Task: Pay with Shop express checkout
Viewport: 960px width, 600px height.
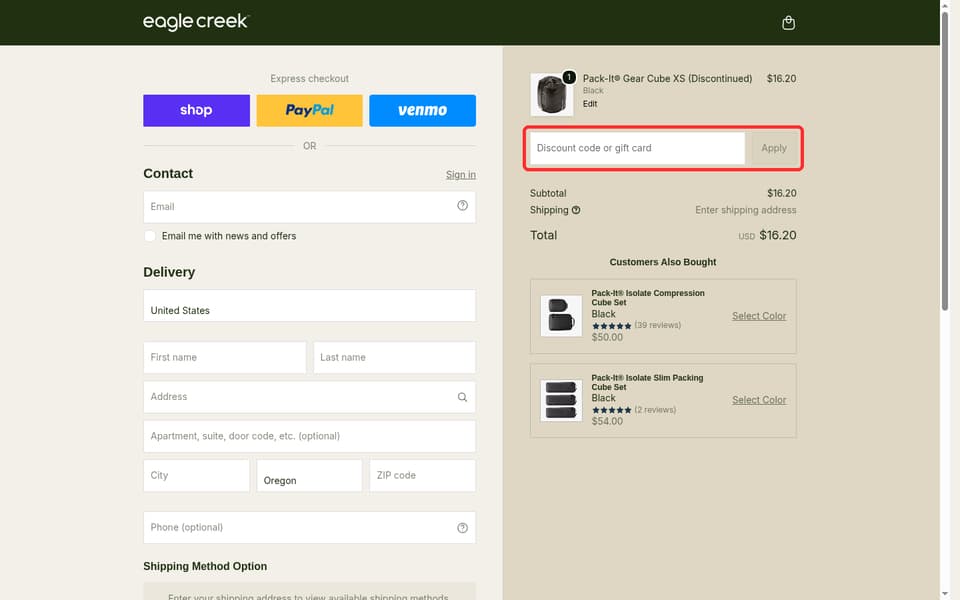Action: click(x=197, y=111)
